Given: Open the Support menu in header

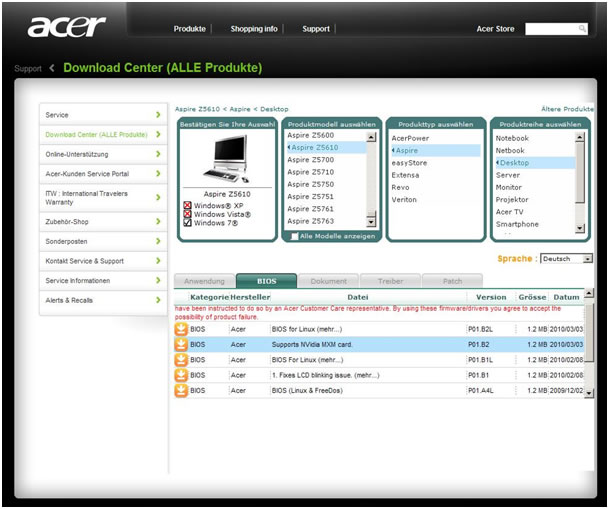Looking at the screenshot, I should pos(316,29).
